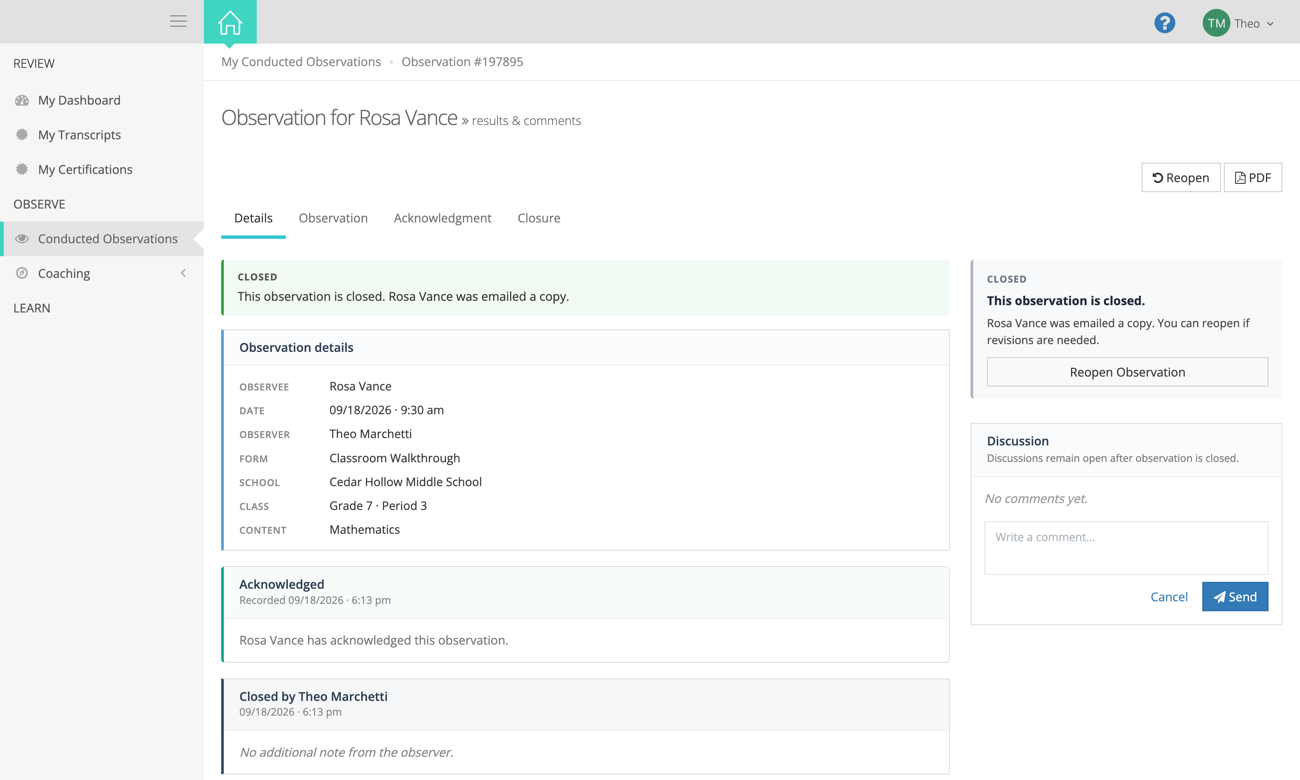The height and width of the screenshot is (780, 1300).
Task: Select the Mathematics content value
Action: pyautogui.click(x=364, y=530)
